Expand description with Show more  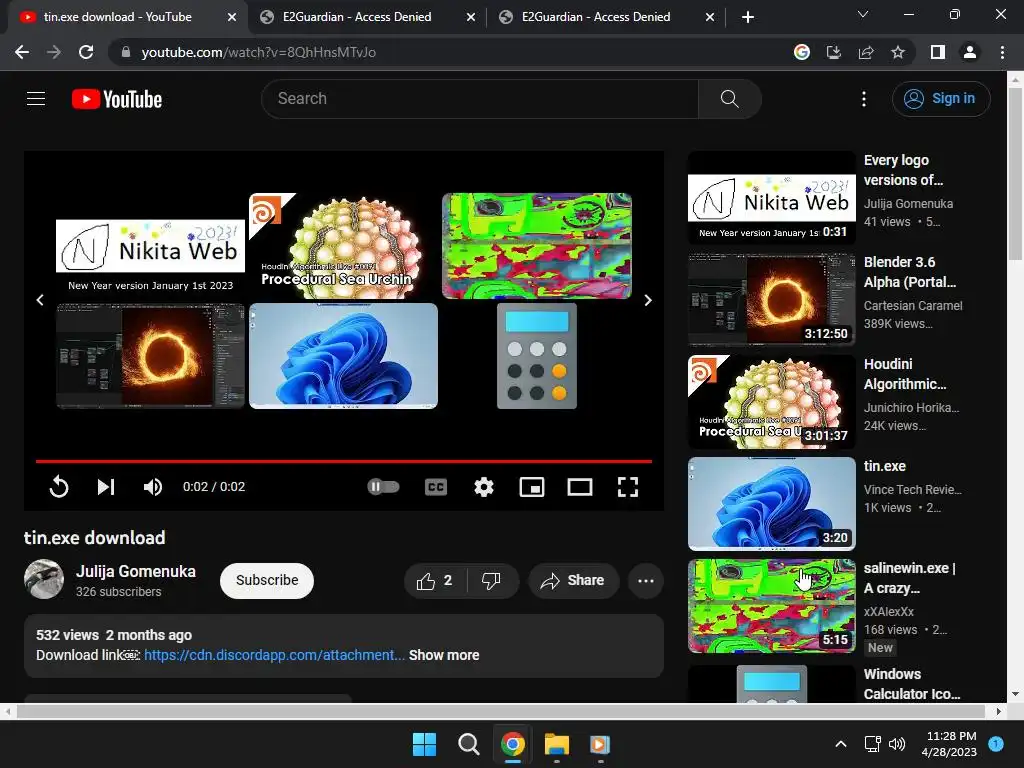pyautogui.click(x=444, y=655)
